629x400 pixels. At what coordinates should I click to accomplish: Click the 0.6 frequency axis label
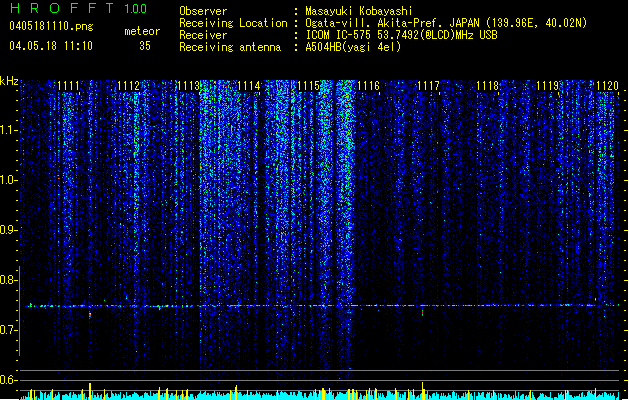pyautogui.click(x=8, y=380)
